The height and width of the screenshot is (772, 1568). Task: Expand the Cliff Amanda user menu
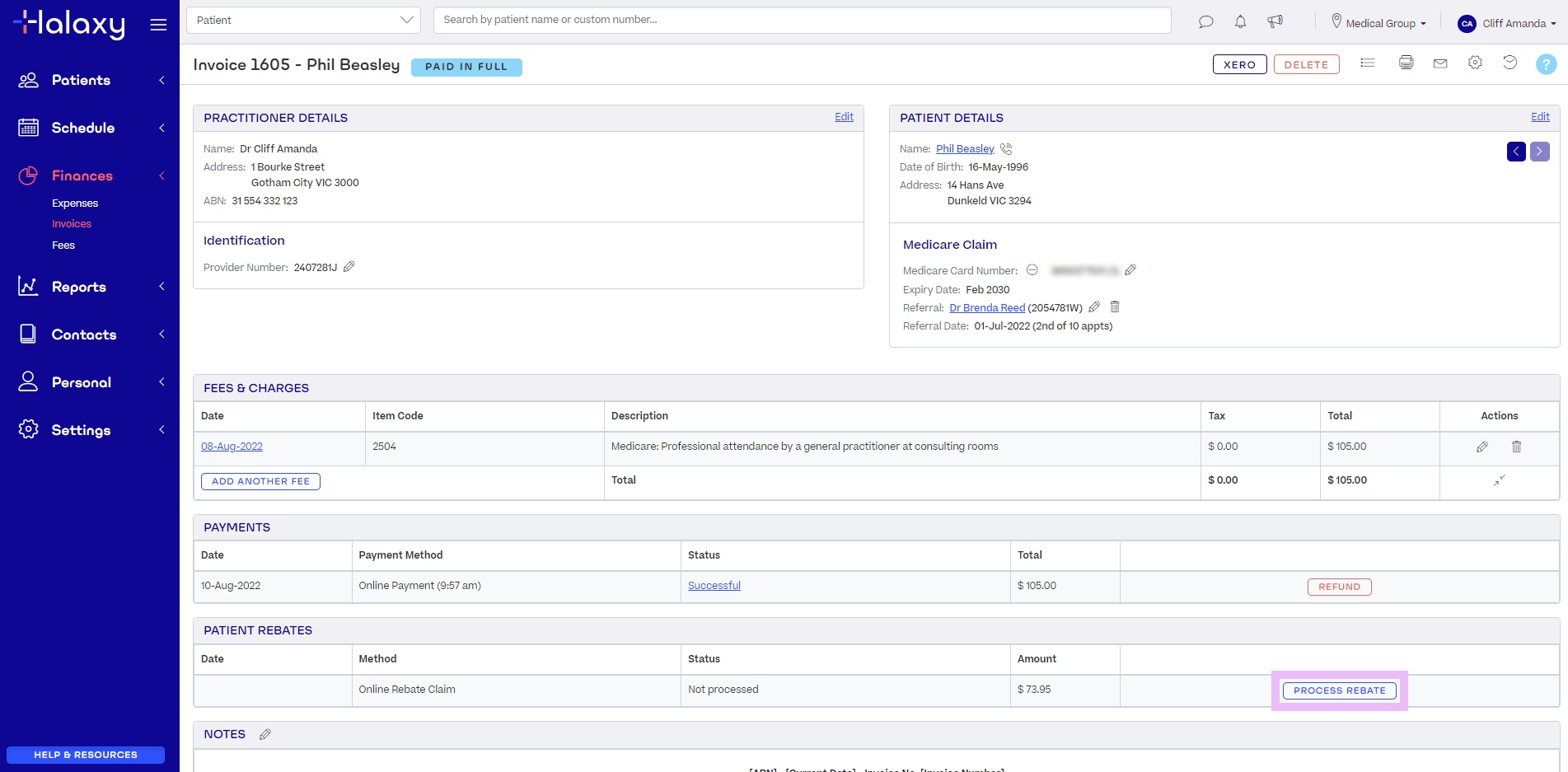point(1506,23)
